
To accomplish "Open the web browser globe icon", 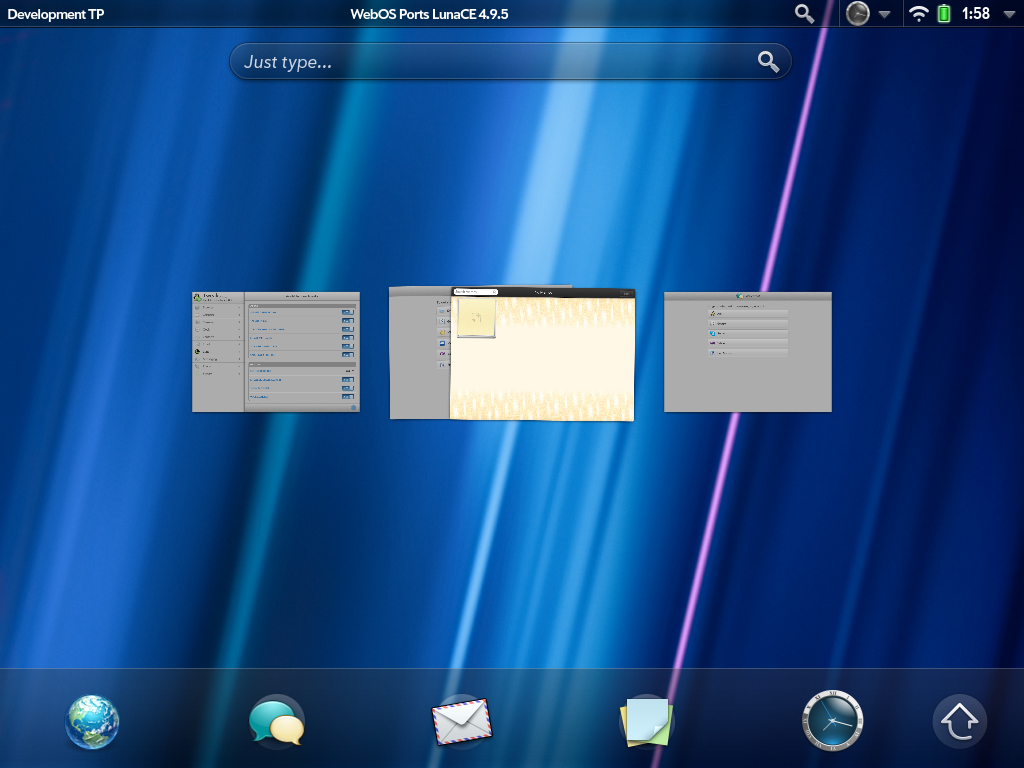I will tap(93, 721).
